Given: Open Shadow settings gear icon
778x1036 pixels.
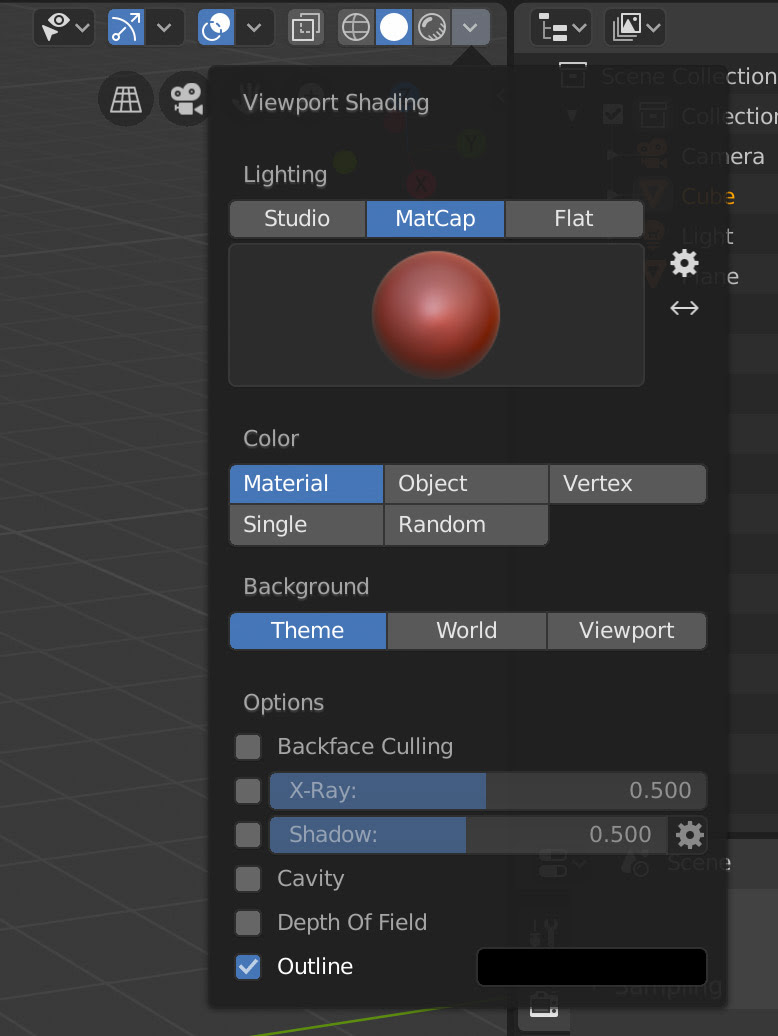Looking at the screenshot, I should tap(690, 835).
